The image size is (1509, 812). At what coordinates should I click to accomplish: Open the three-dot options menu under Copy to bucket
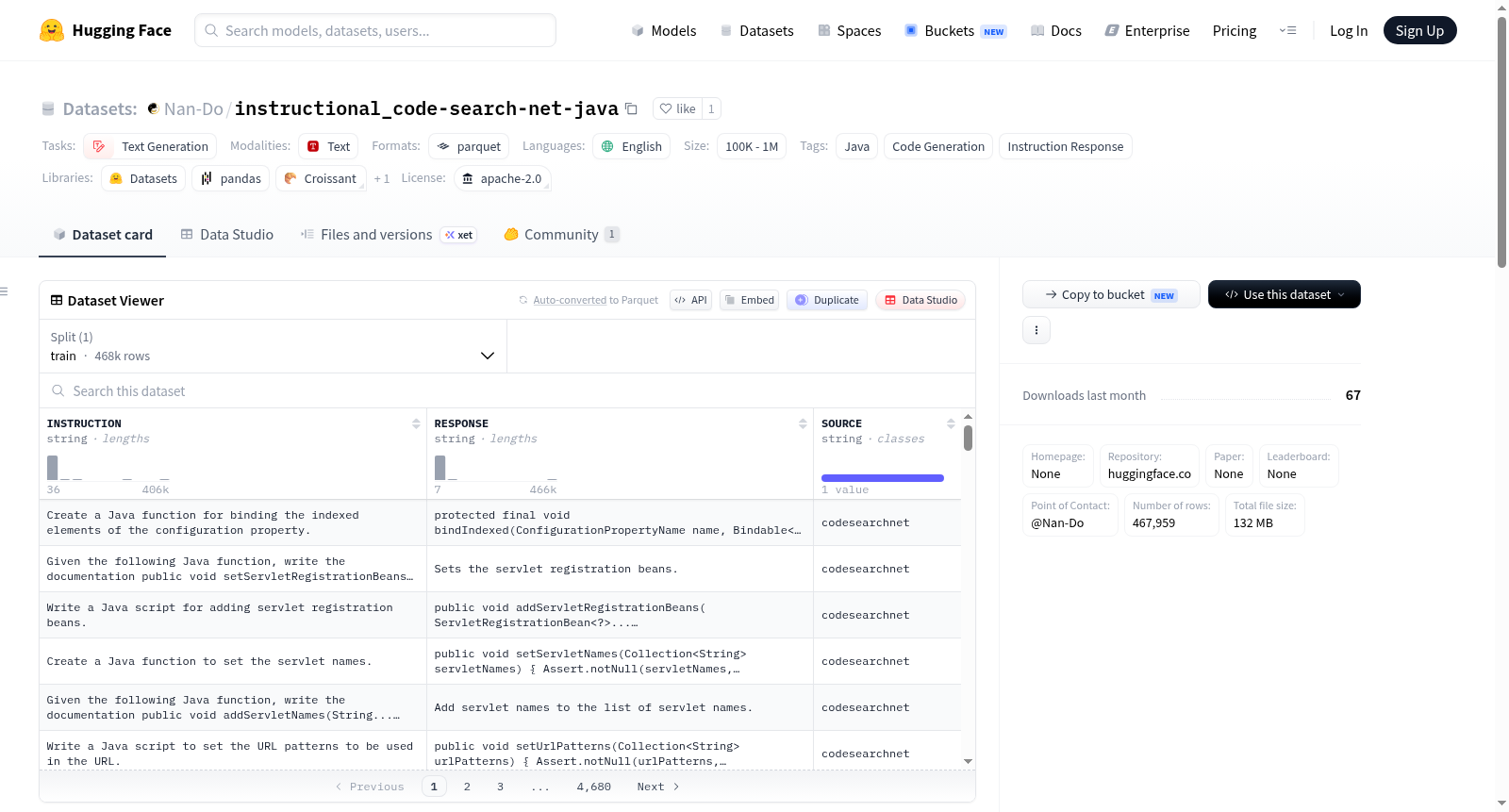click(1036, 330)
